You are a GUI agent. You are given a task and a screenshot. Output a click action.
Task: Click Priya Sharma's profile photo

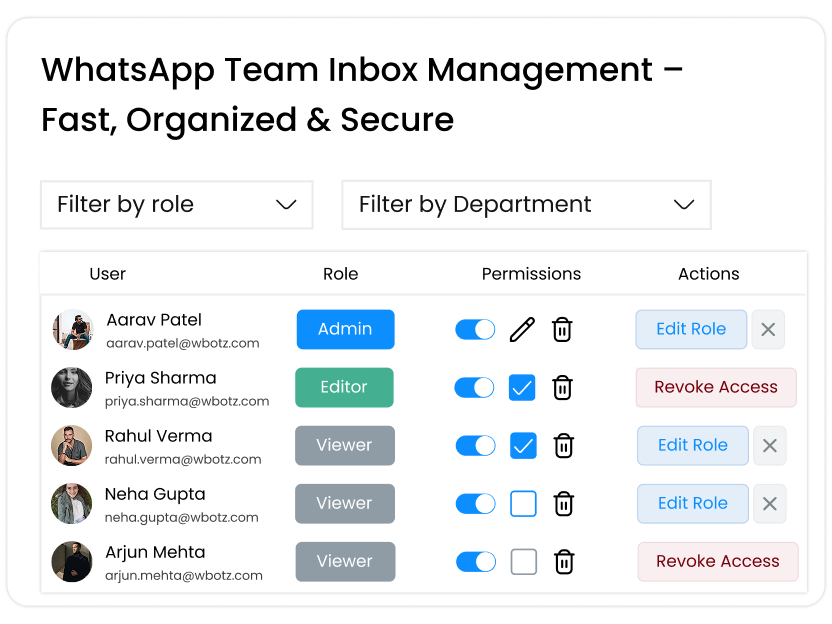72,387
